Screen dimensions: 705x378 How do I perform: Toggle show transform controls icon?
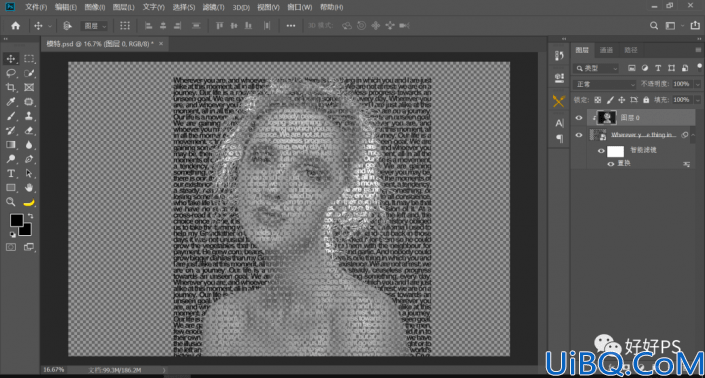(125, 26)
